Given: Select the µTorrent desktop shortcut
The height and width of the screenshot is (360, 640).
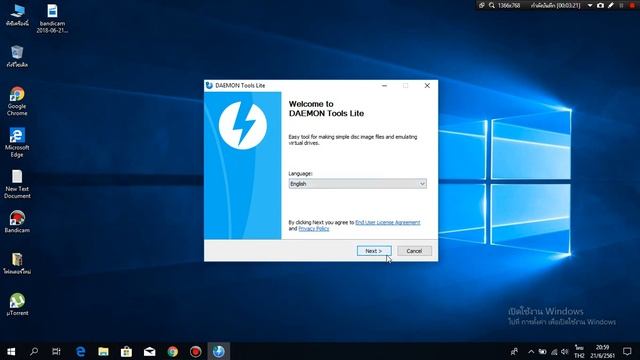Looking at the screenshot, I should pyautogui.click(x=17, y=304).
